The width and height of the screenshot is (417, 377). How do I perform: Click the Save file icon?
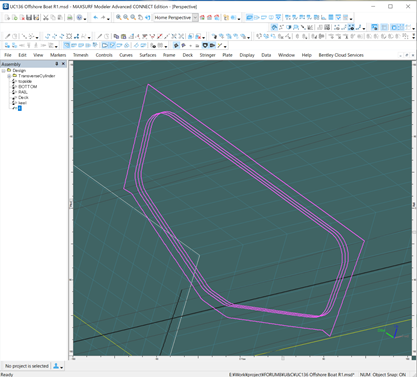29,18
